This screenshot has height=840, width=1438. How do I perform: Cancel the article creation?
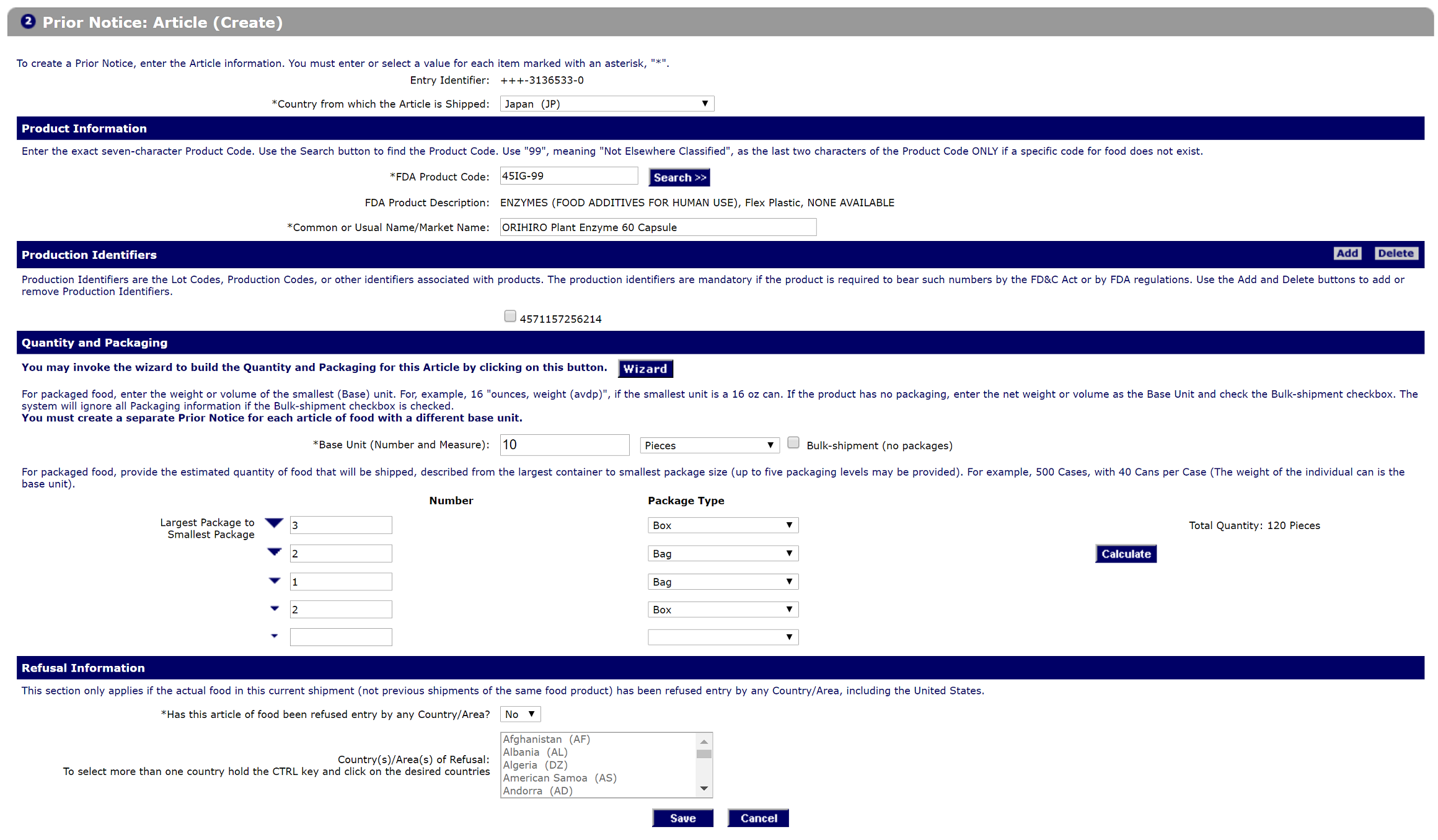click(x=758, y=818)
